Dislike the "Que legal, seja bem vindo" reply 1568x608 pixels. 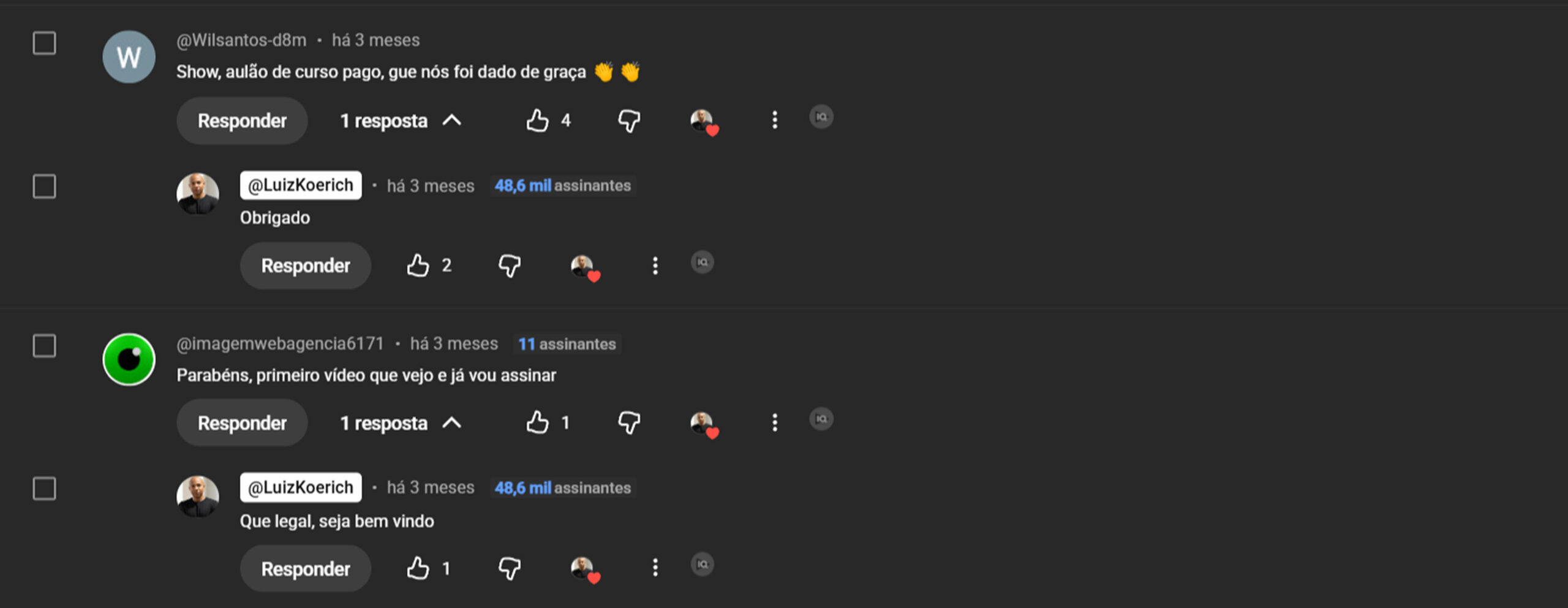[509, 568]
